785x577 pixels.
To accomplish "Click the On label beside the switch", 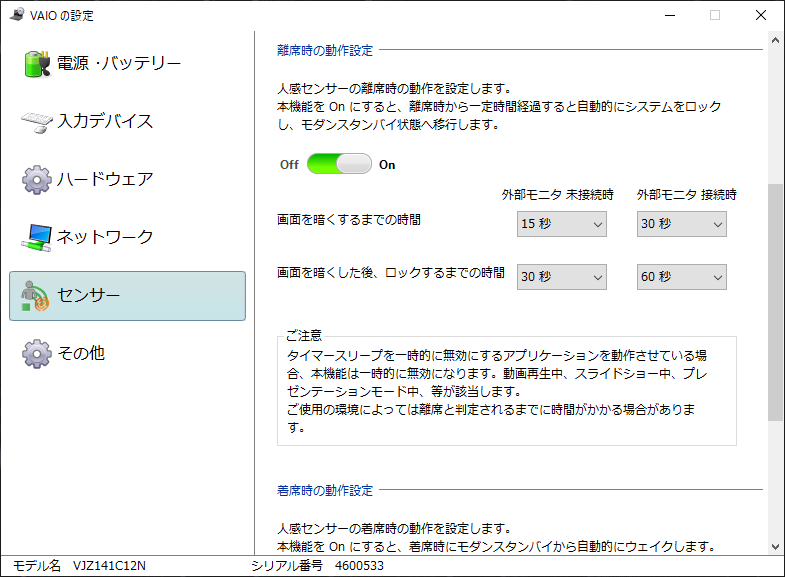I will tap(387, 165).
